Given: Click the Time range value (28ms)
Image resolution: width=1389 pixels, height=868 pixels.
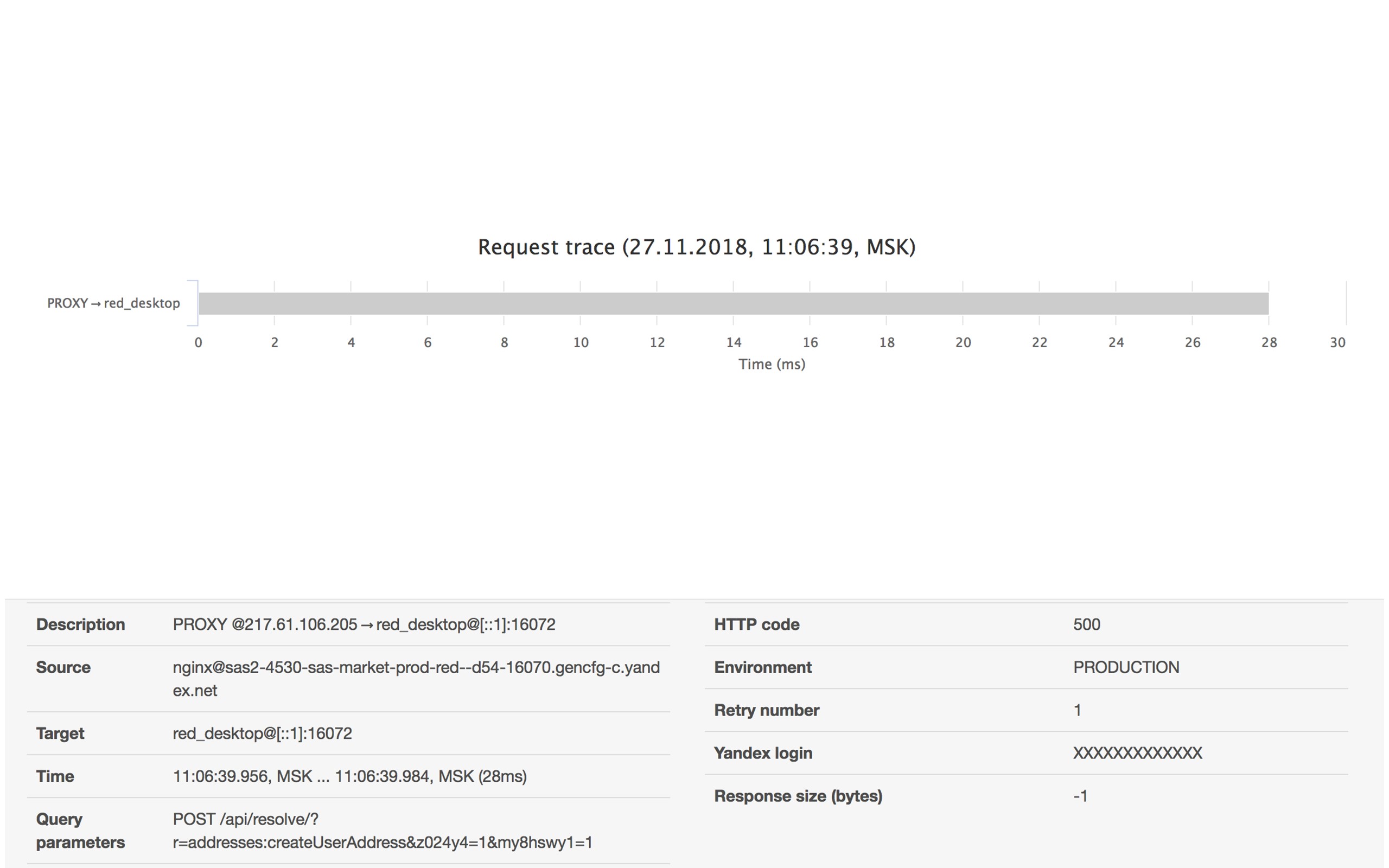Looking at the screenshot, I should point(349,777).
